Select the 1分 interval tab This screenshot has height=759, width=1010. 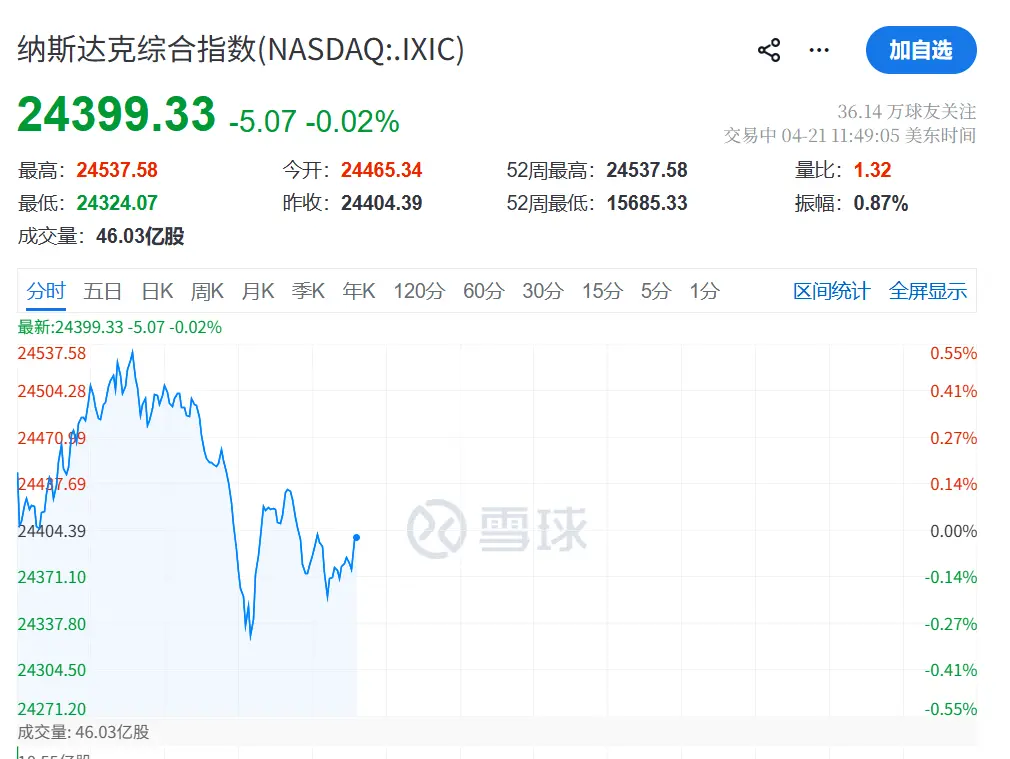pyautogui.click(x=704, y=291)
